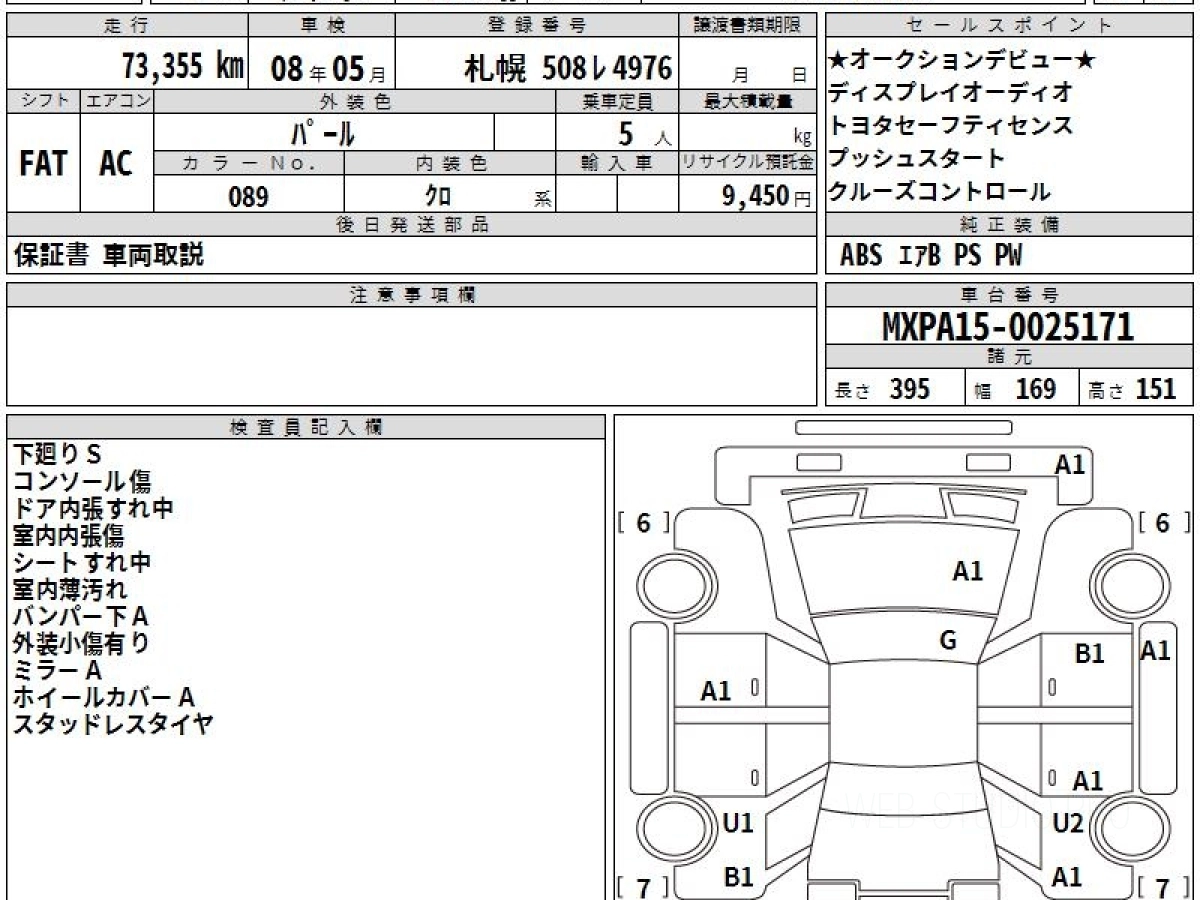This screenshot has width=1200, height=900.
Task: Click the 注意事項欄 header
Action: pos(412,295)
